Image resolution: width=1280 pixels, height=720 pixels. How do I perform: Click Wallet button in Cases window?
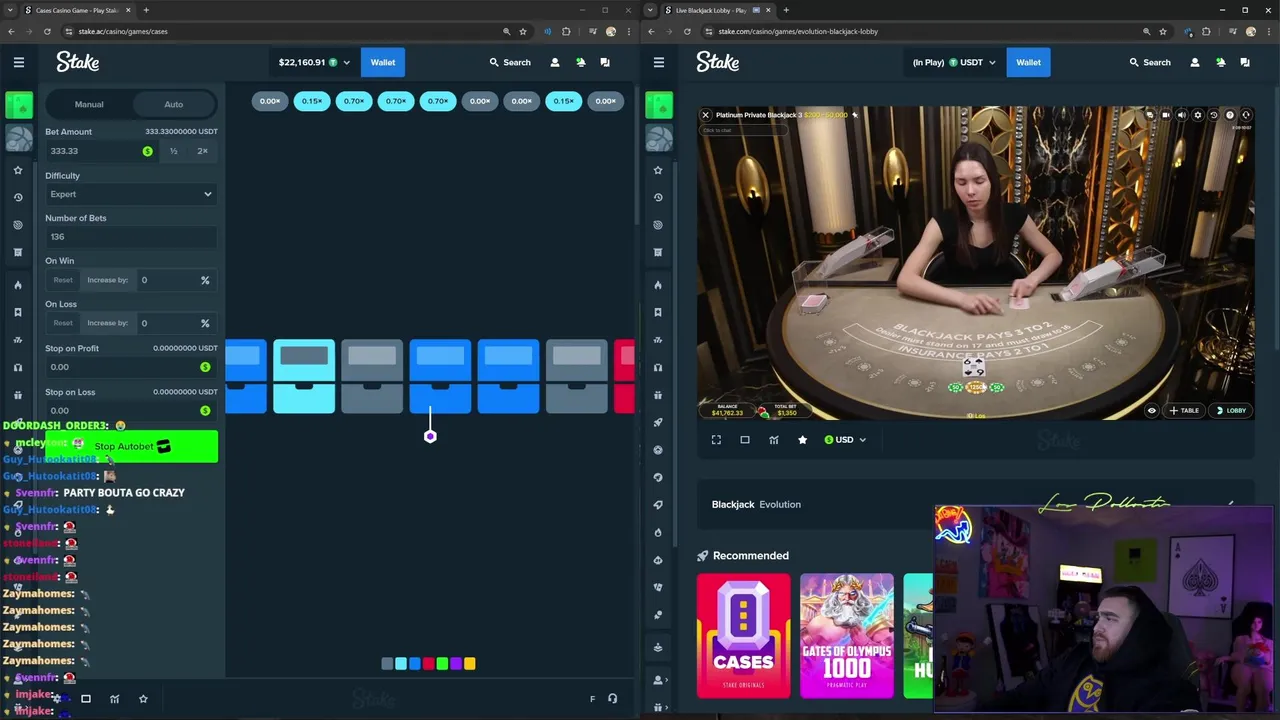pos(383,62)
